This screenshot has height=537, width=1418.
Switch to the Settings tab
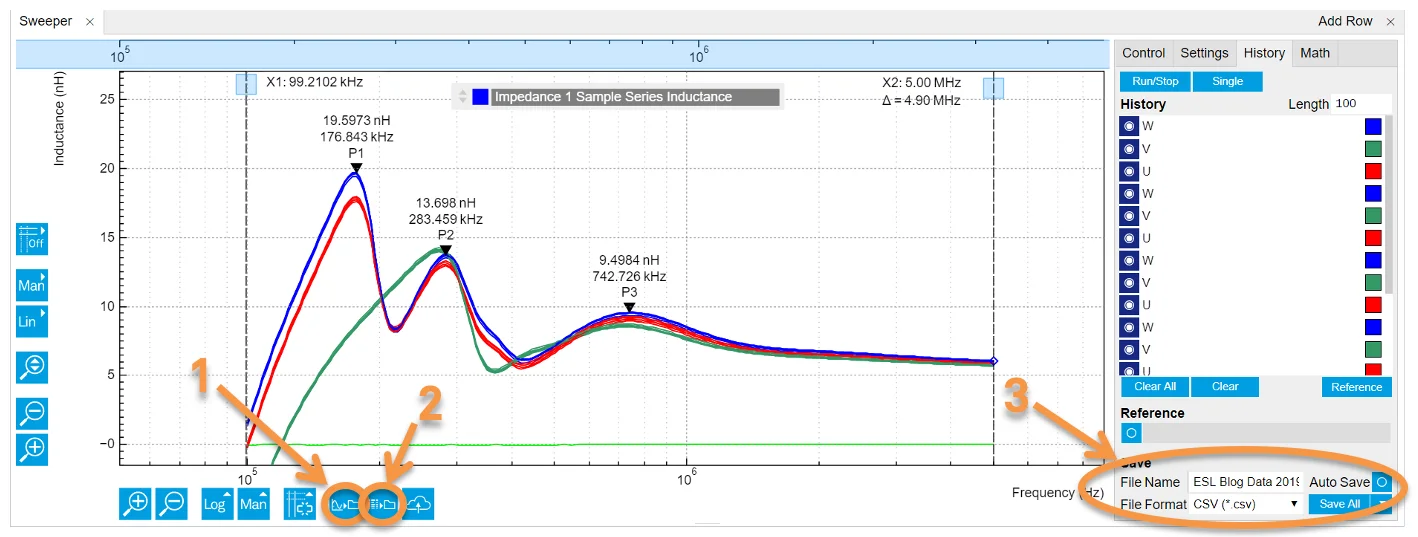click(1204, 53)
